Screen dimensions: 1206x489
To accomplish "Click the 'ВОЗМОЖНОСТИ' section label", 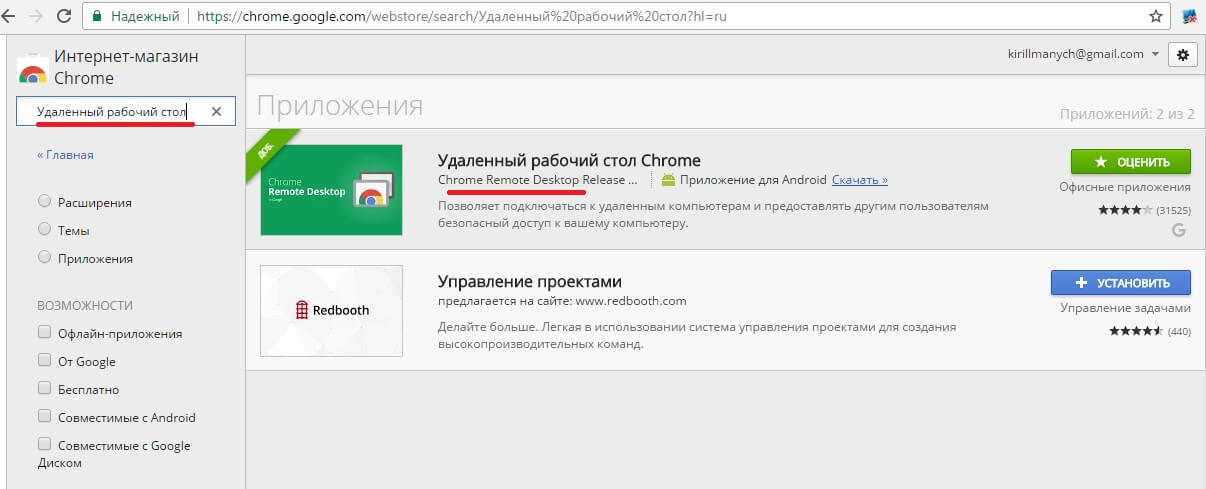I will click(x=85, y=305).
